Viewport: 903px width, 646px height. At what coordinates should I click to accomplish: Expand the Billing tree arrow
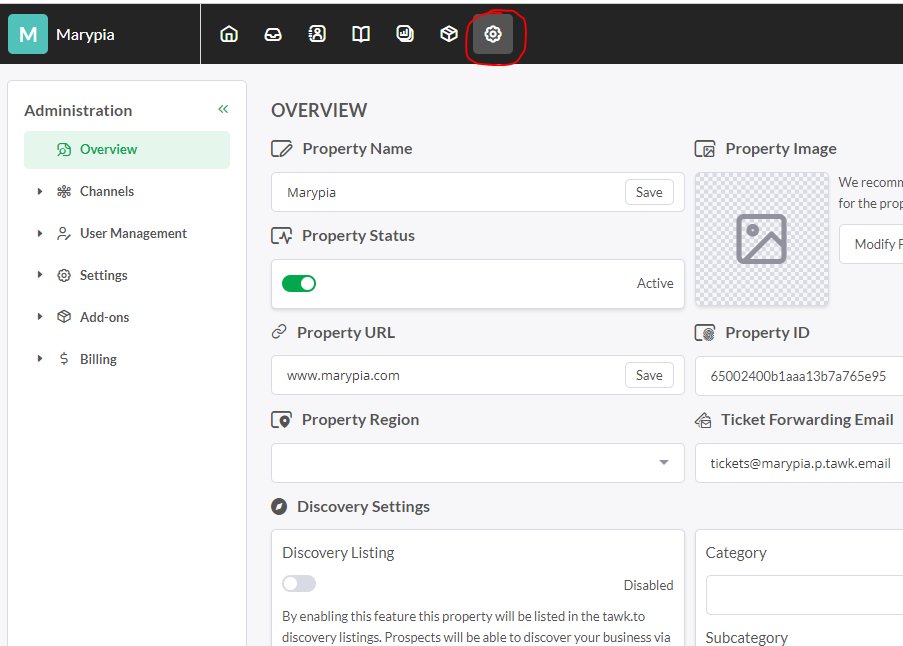[x=40, y=358]
